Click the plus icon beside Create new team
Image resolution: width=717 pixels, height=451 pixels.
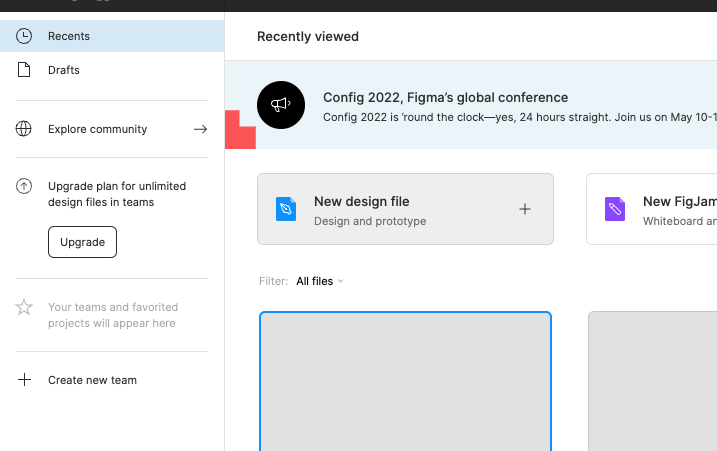(x=24, y=380)
